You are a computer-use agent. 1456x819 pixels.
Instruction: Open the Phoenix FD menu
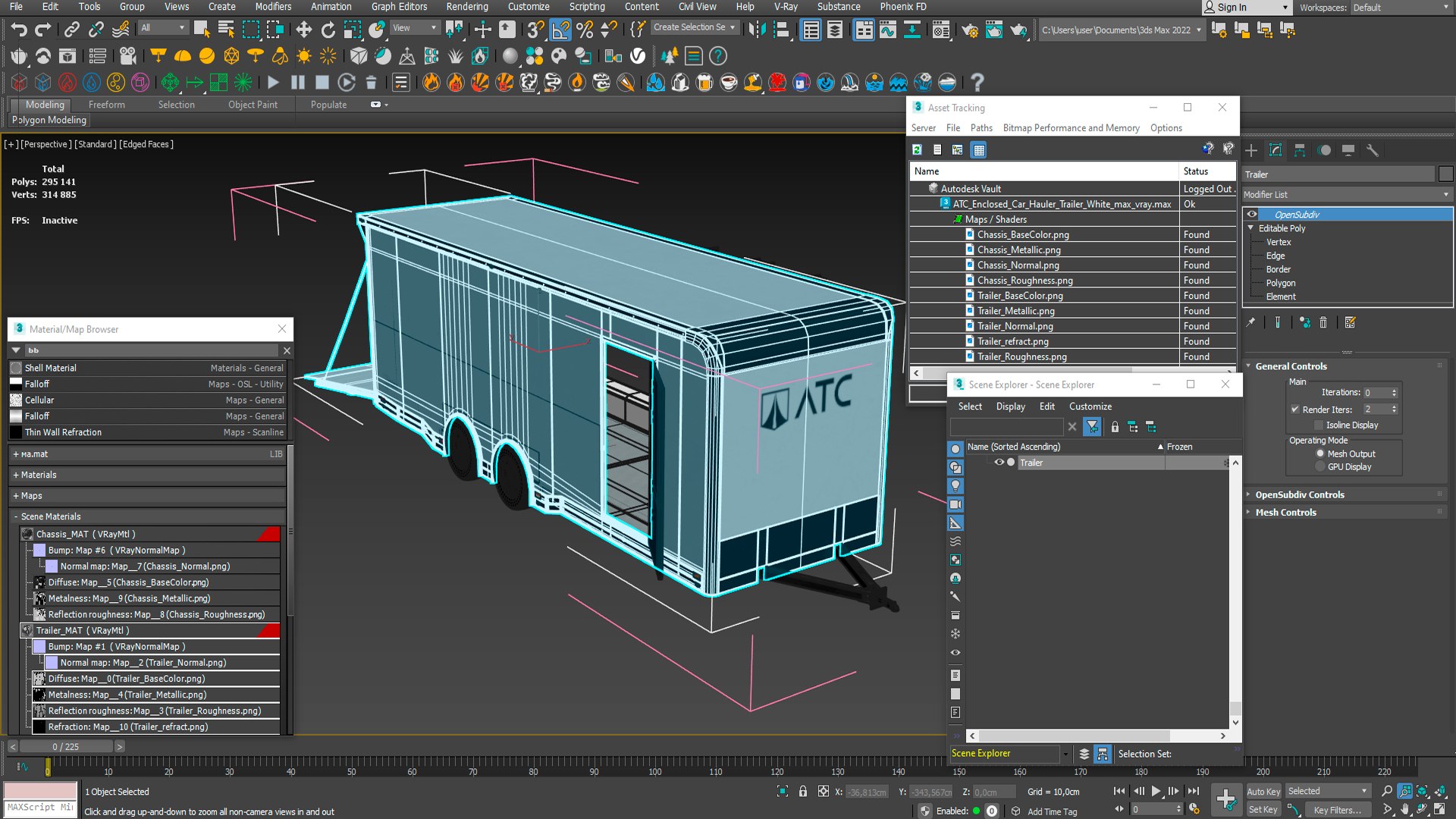point(902,7)
